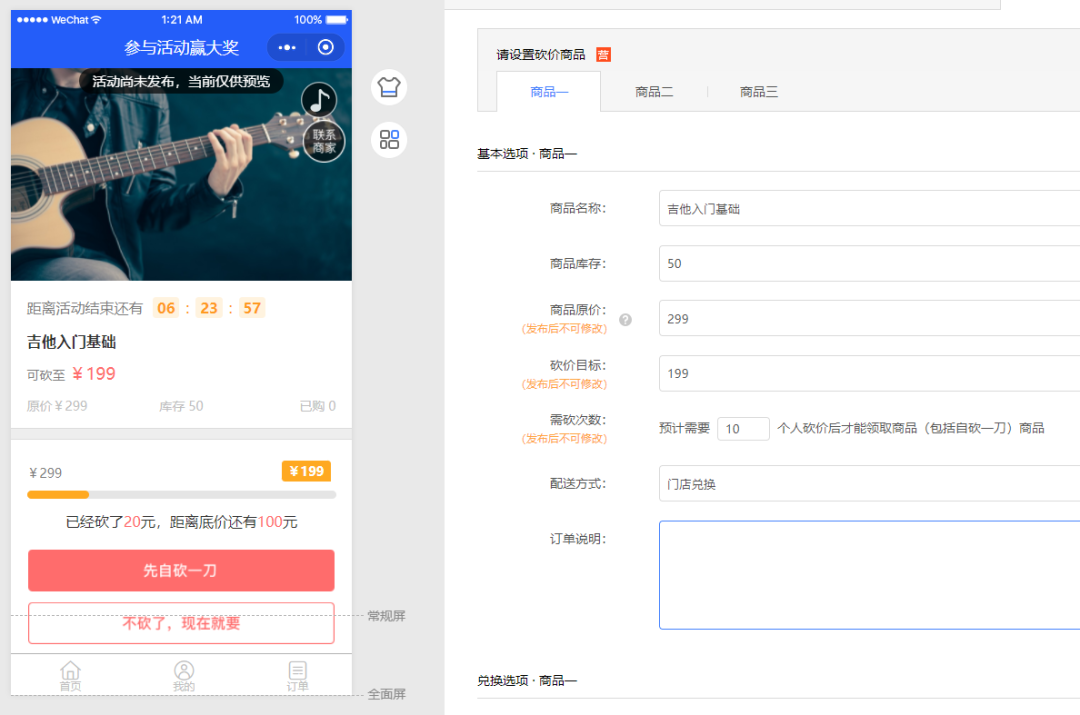Open the 配送方式 dropdown
Image resolution: width=1080 pixels, height=715 pixels.
[868, 484]
